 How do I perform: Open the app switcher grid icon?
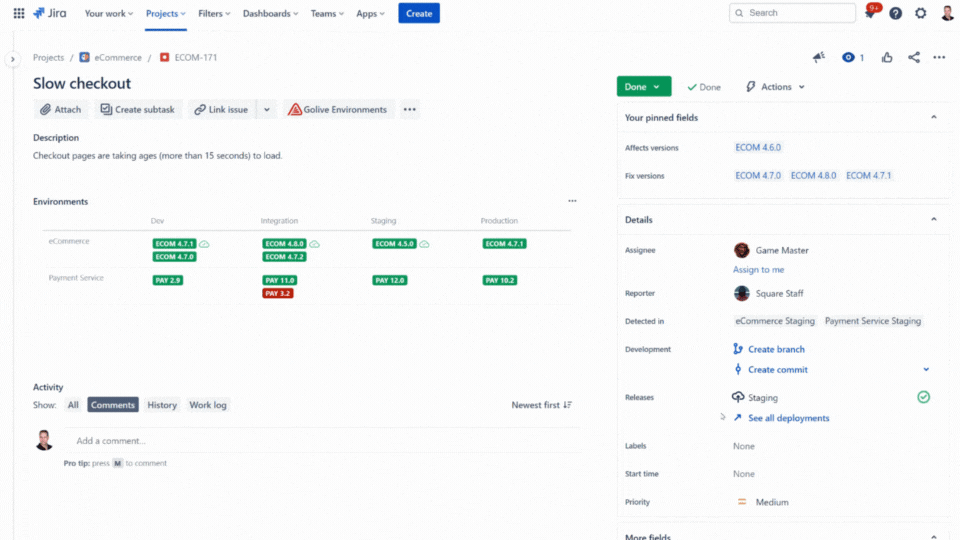(19, 13)
